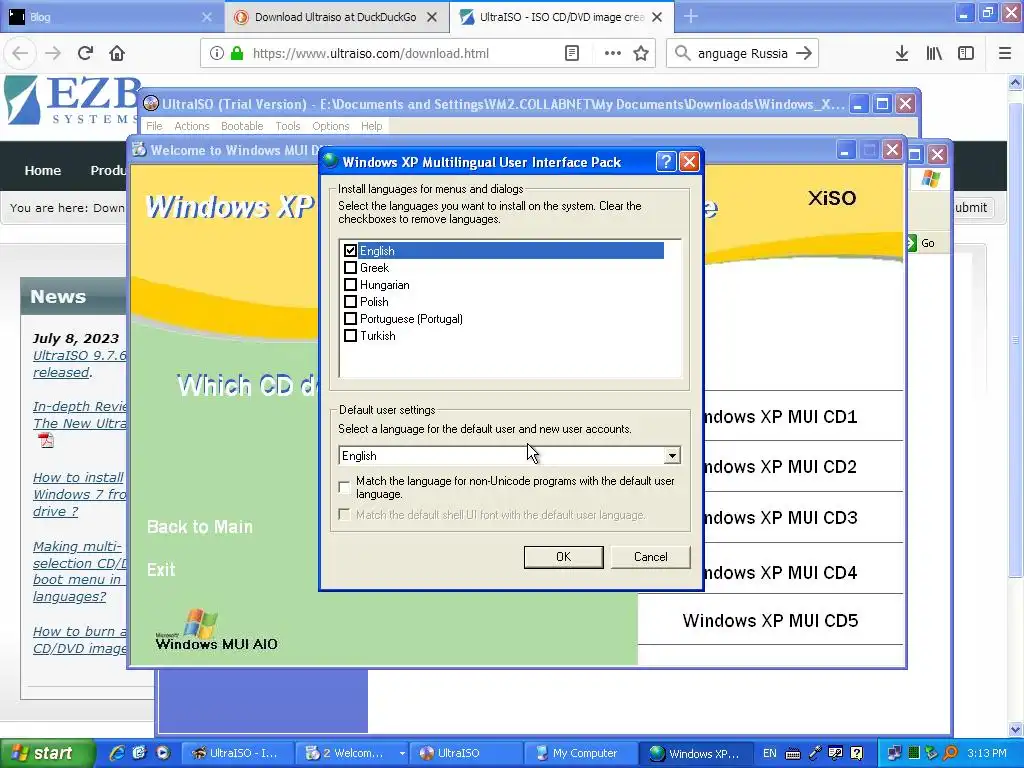Open the Tools menu in UltraISO
Viewport: 1024px width, 768px height.
tap(287, 126)
